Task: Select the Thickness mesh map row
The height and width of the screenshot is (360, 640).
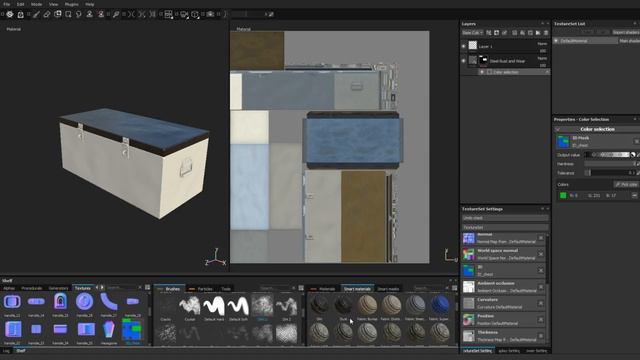Action: coord(503,336)
